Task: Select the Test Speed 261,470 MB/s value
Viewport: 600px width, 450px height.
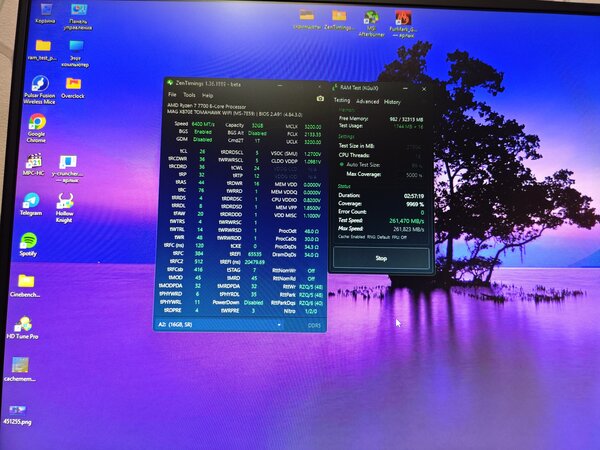Action: tap(406, 221)
